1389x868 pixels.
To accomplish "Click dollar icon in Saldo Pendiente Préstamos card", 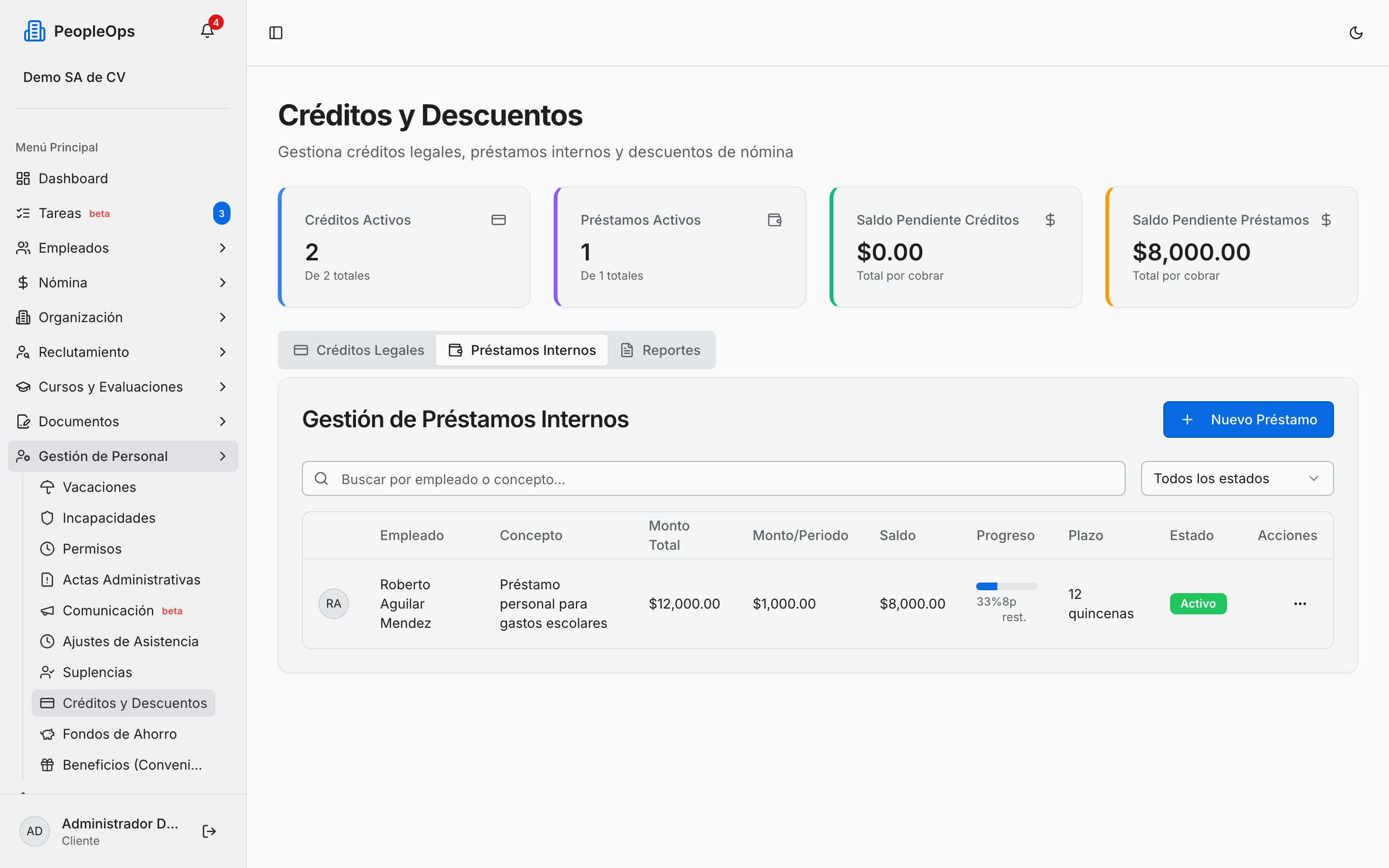I will 1325,220.
